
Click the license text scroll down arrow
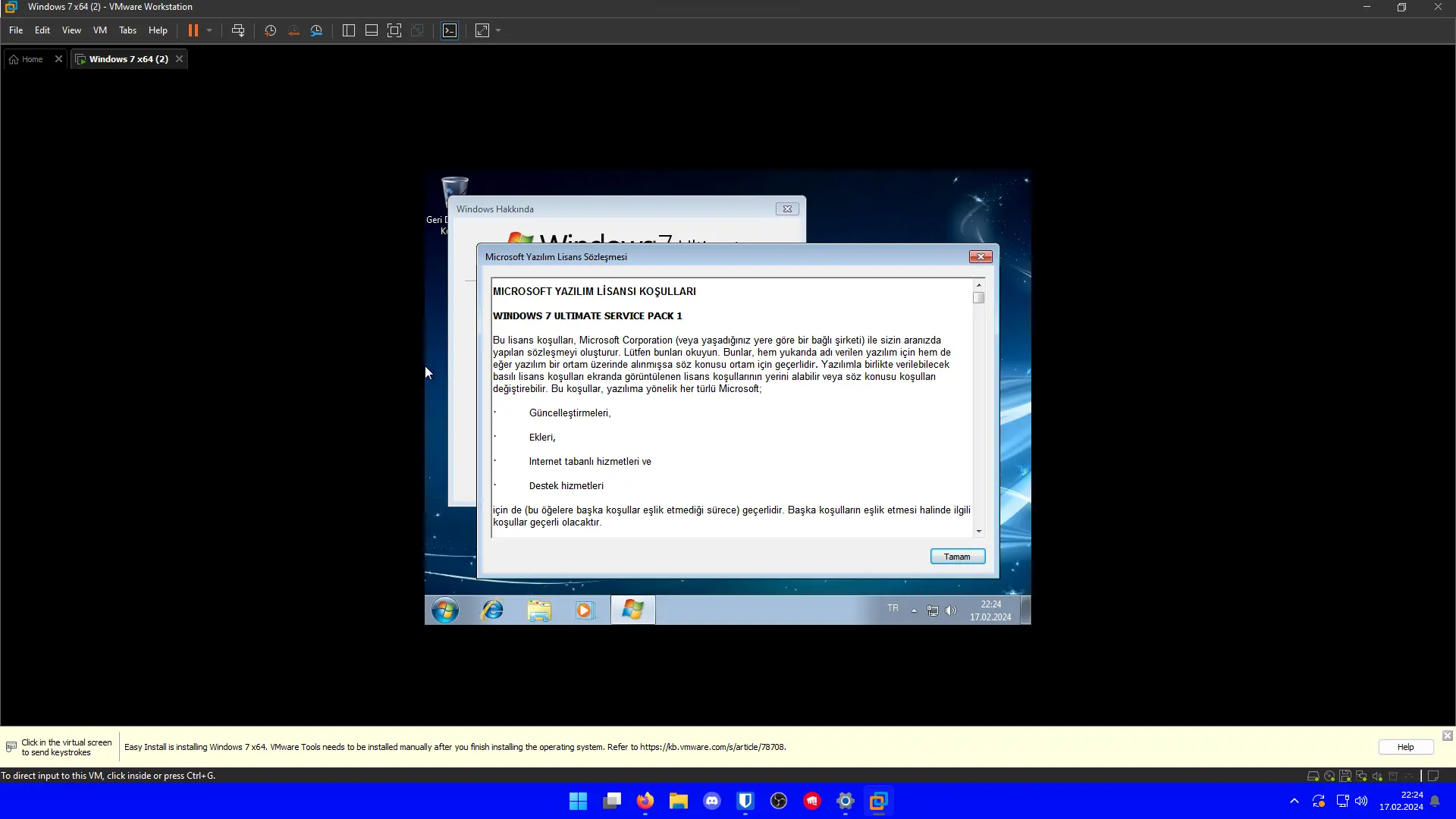[x=979, y=532]
